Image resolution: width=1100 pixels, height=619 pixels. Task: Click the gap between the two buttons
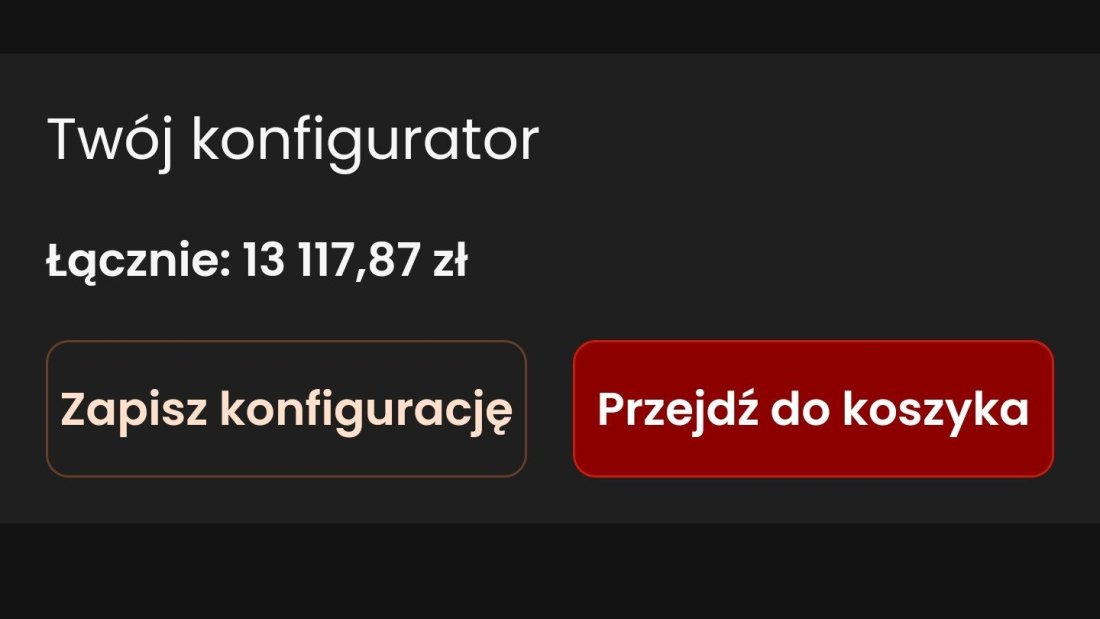pyautogui.click(x=550, y=408)
